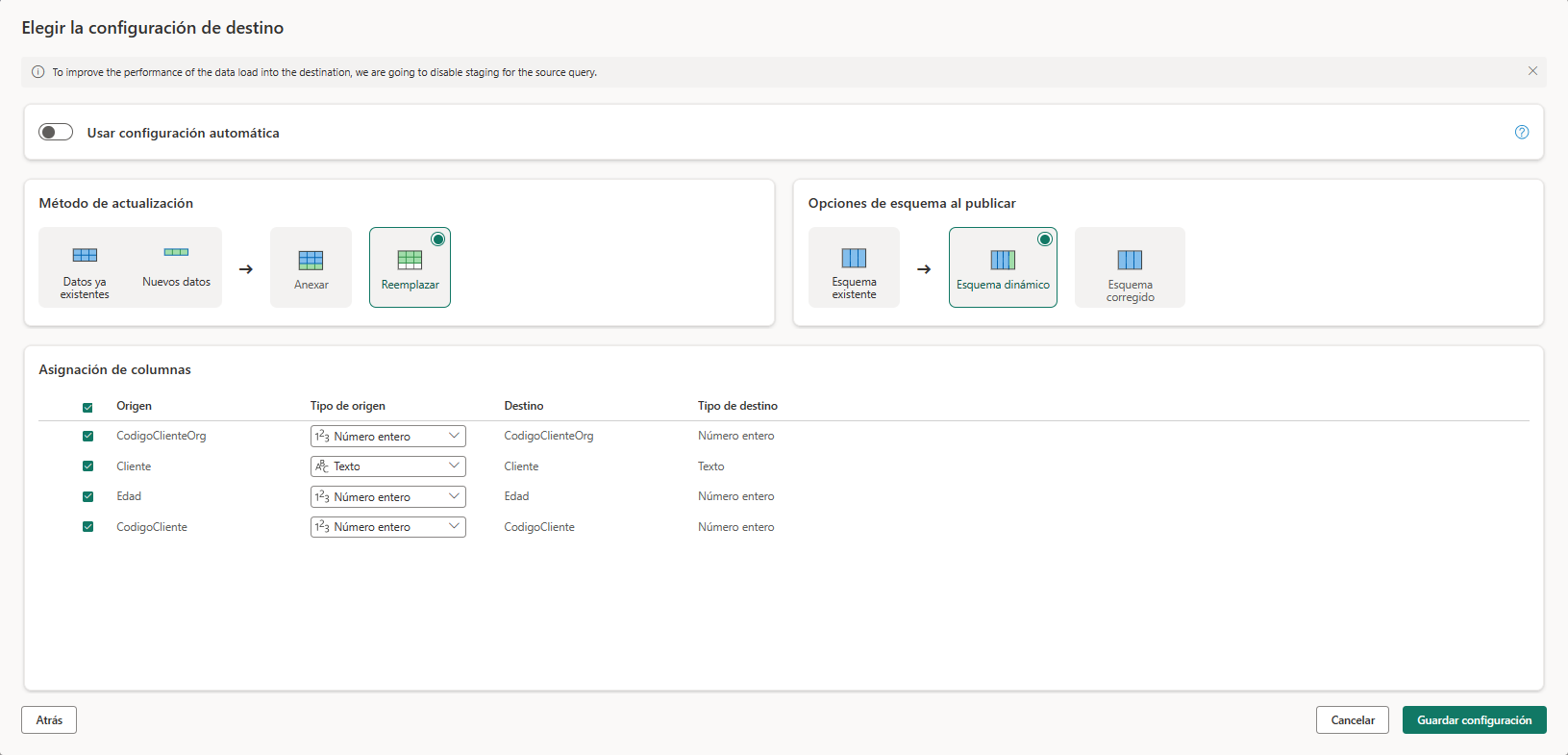The height and width of the screenshot is (755, 1568).
Task: Open the help question mark icon
Action: click(x=1522, y=133)
